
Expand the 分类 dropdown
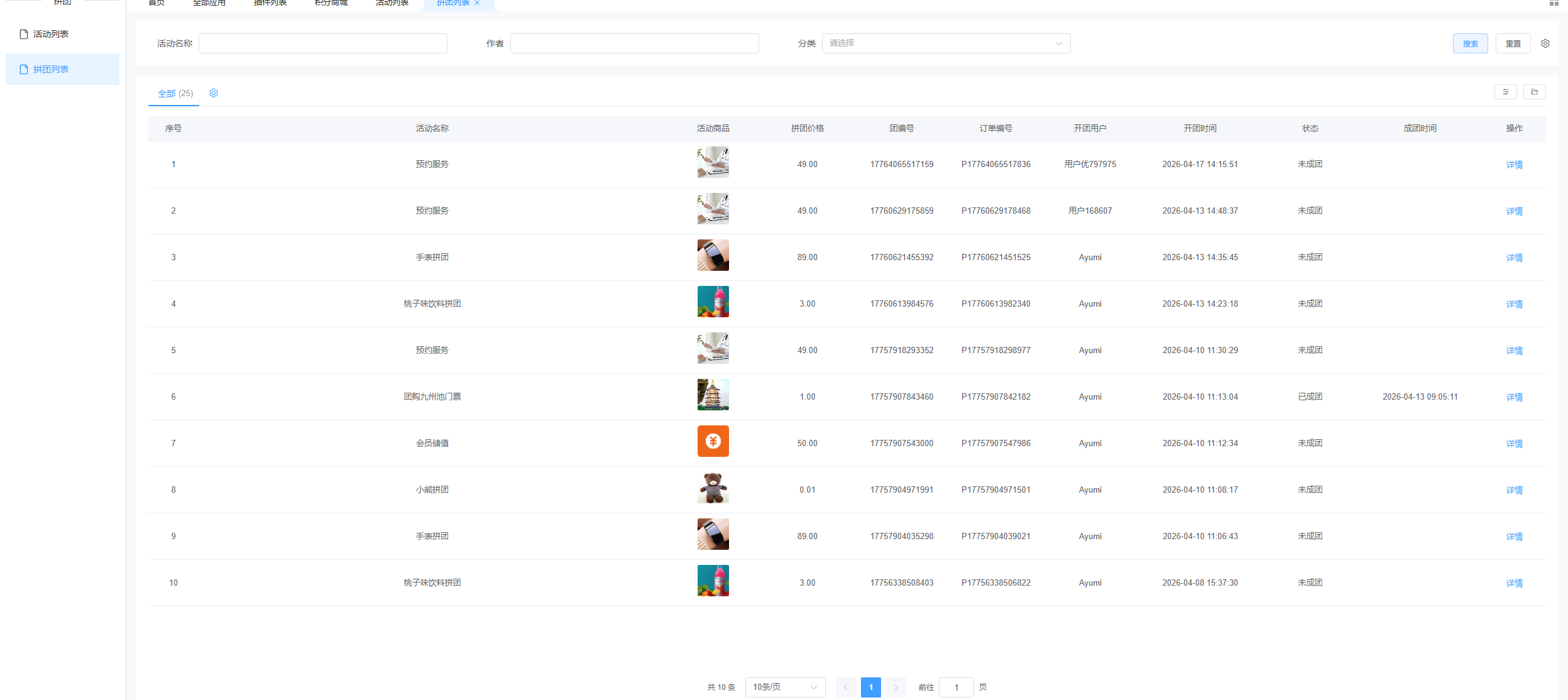click(x=946, y=43)
